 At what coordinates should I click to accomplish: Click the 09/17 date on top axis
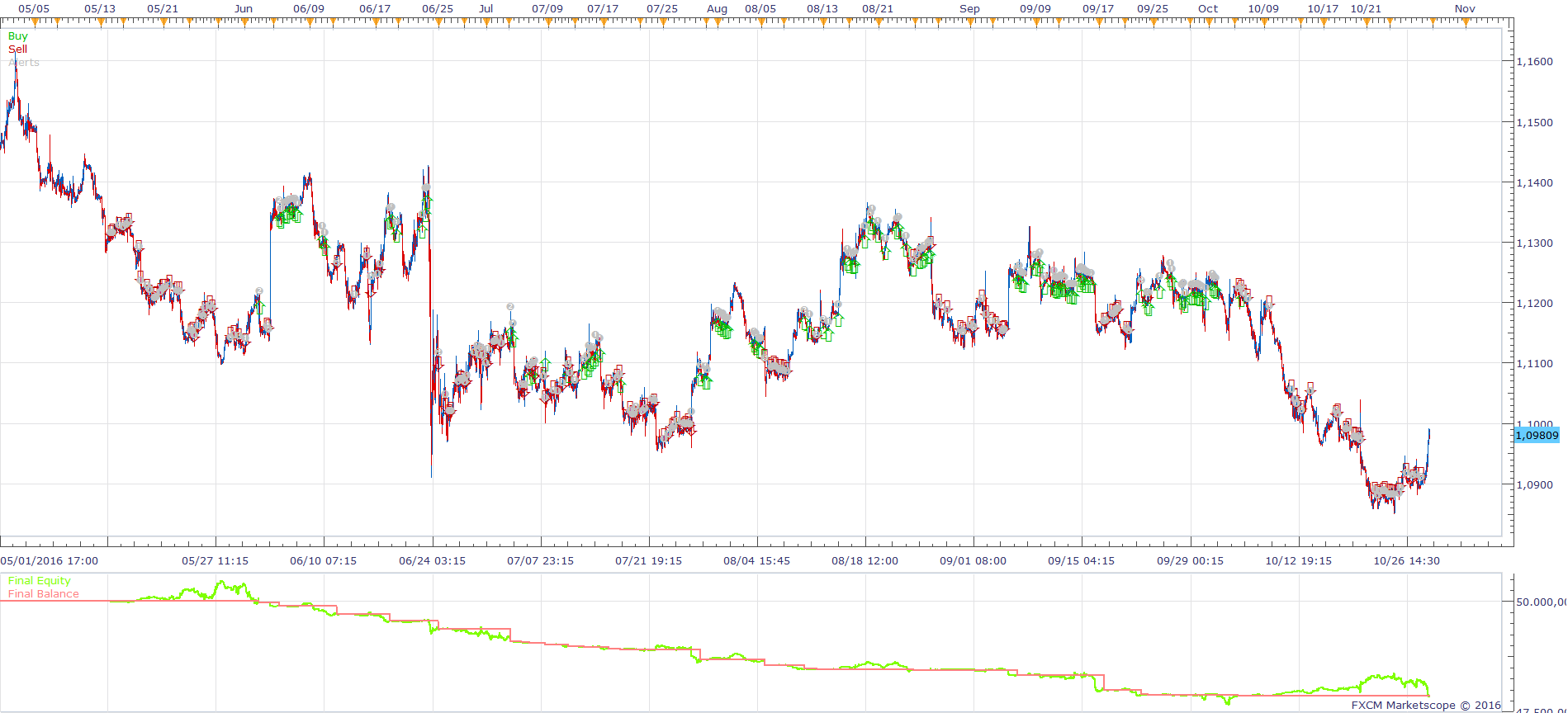point(1098,9)
